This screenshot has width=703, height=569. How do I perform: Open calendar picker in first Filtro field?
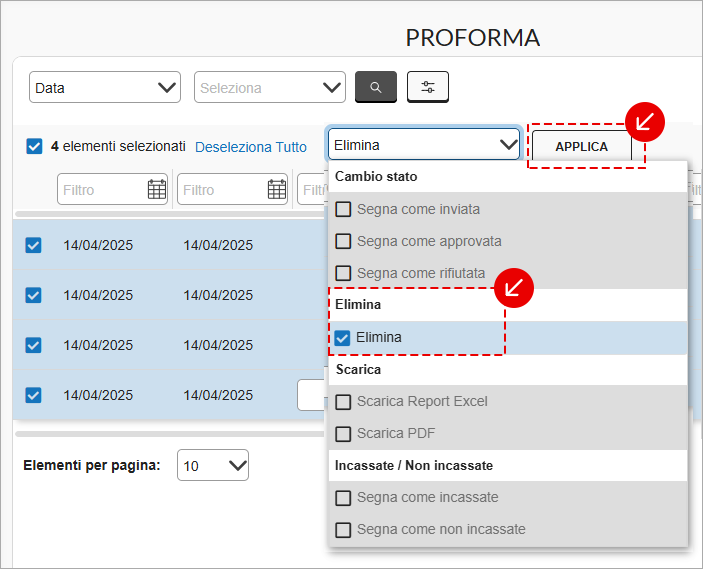156,189
